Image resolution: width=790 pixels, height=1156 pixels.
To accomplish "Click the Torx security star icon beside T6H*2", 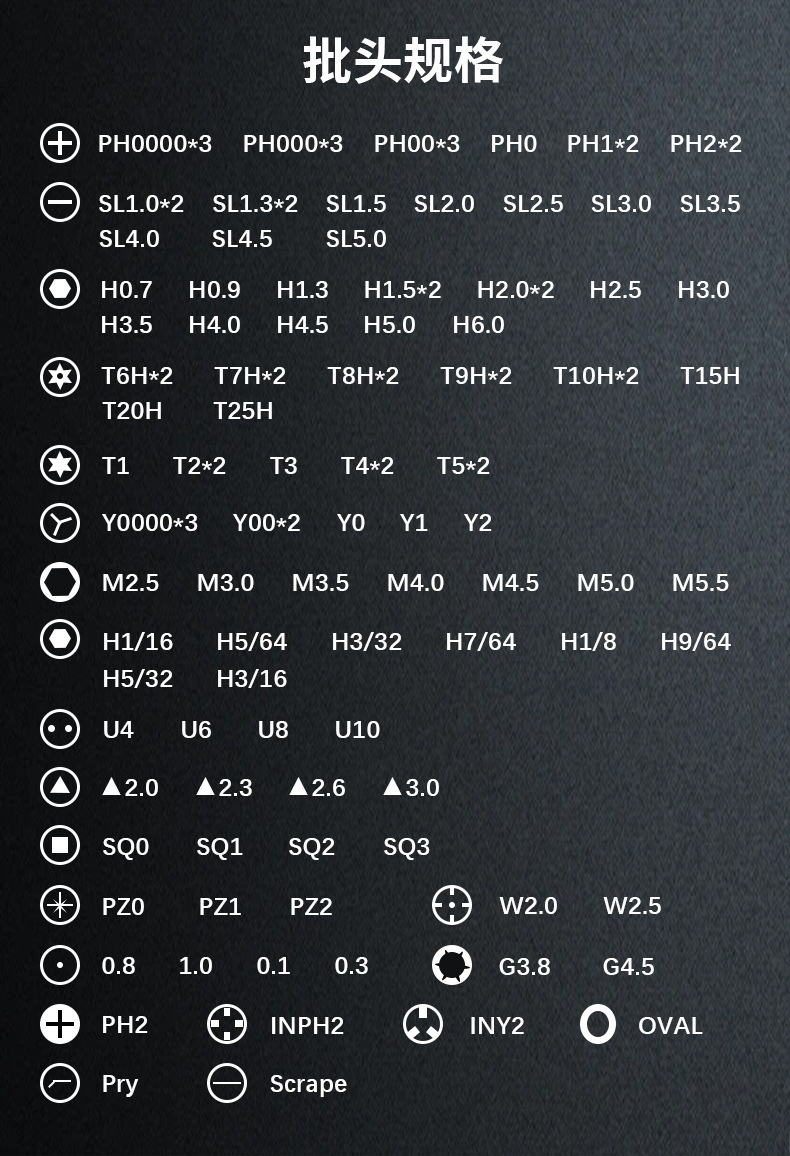I will pyautogui.click(x=60, y=376).
